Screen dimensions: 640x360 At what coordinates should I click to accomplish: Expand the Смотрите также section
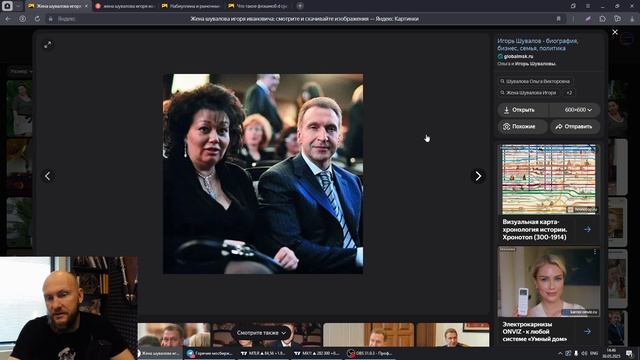tap(261, 333)
